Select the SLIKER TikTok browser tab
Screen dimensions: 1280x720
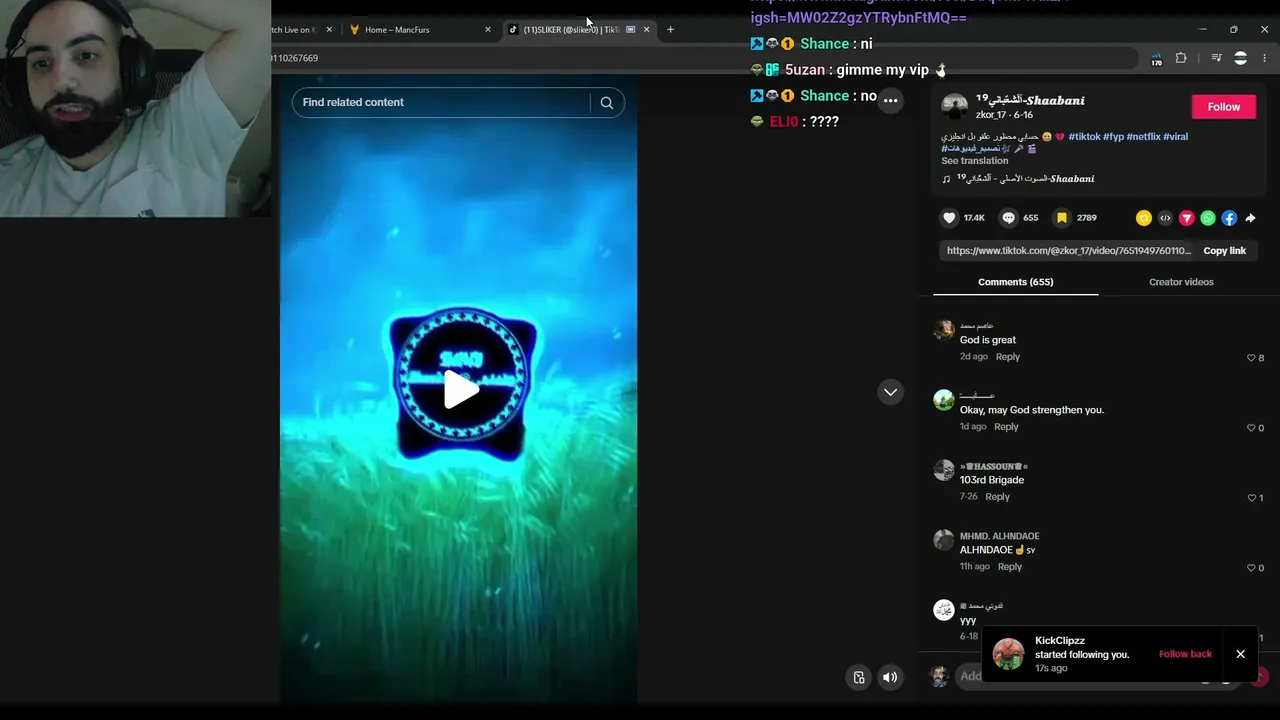point(578,29)
